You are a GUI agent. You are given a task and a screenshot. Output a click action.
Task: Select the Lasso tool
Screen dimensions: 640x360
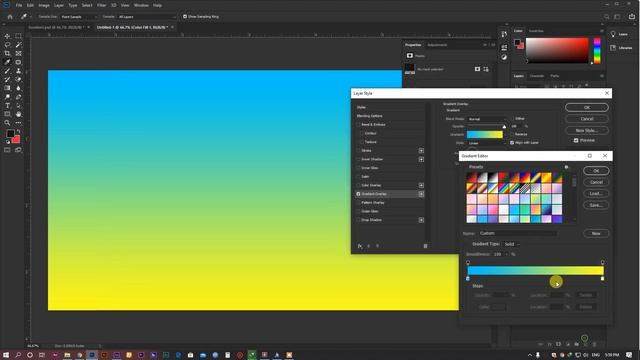(7, 45)
